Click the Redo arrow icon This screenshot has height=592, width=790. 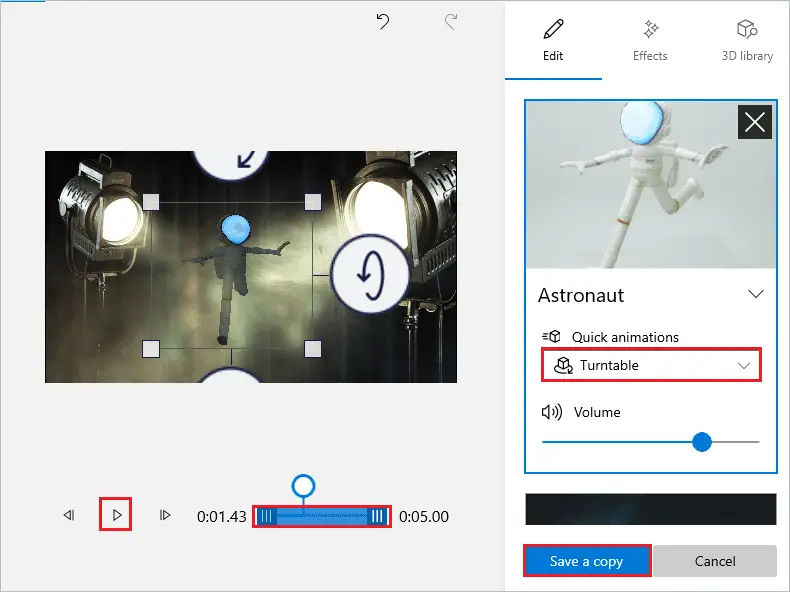coord(451,22)
